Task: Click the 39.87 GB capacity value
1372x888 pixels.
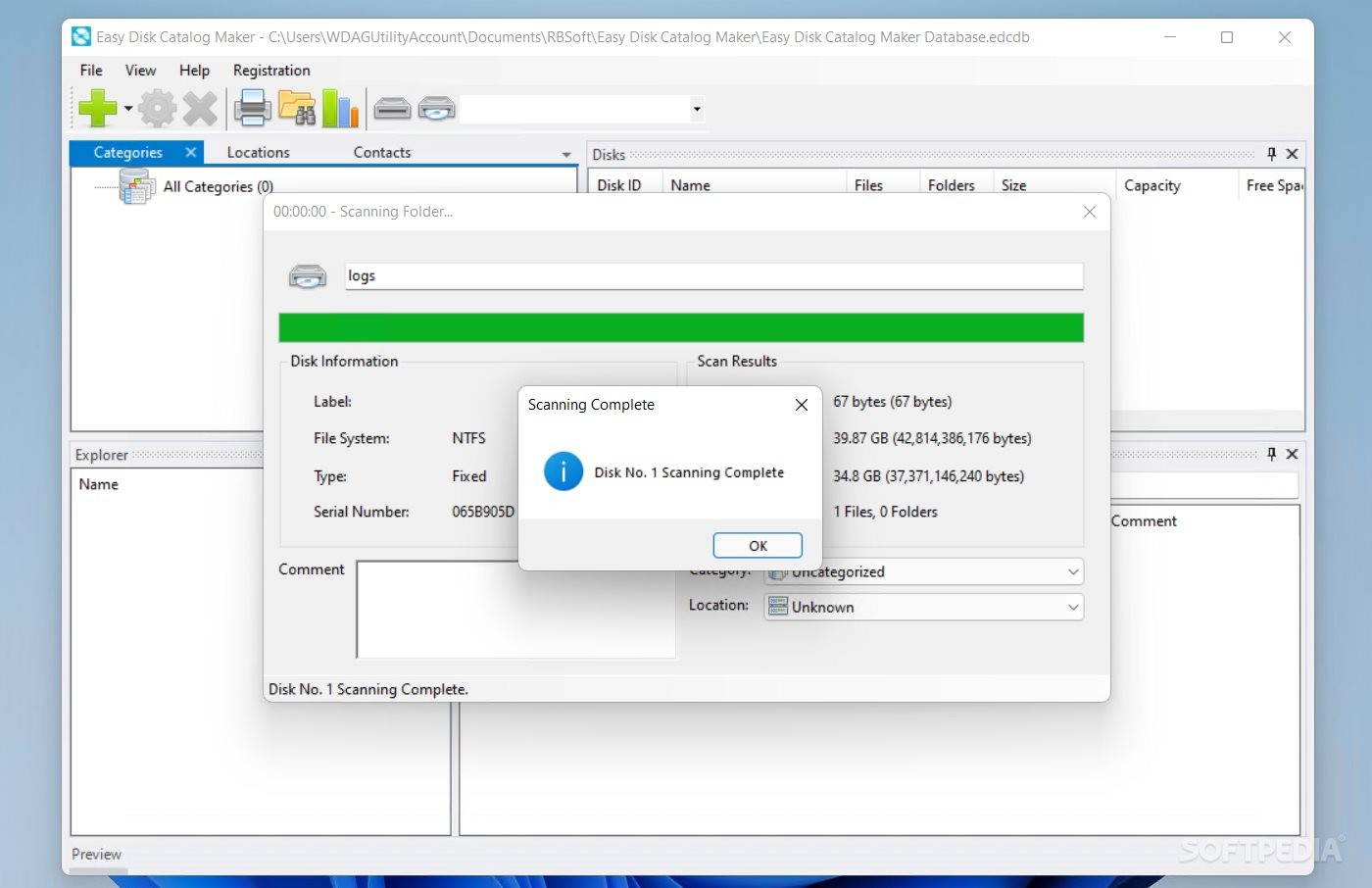Action: 932,438
